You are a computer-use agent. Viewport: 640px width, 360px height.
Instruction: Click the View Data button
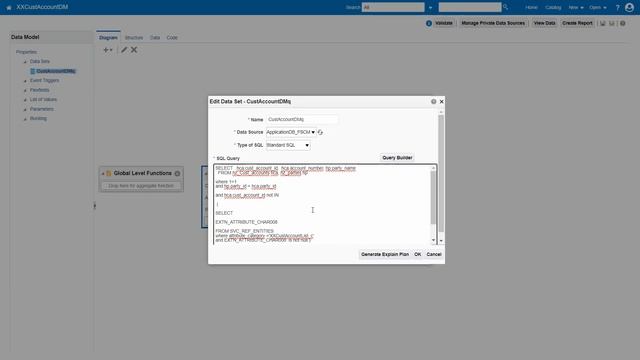tap(544, 23)
